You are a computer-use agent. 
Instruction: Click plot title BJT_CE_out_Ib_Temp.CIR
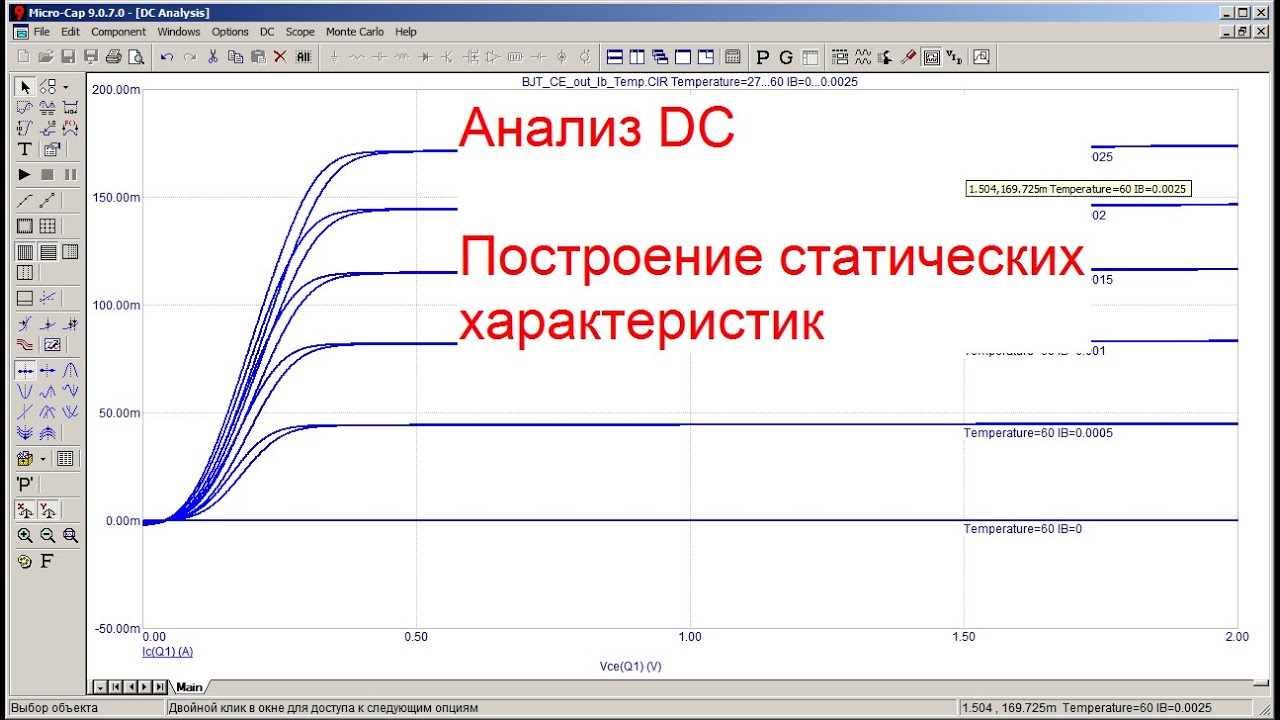coord(596,82)
